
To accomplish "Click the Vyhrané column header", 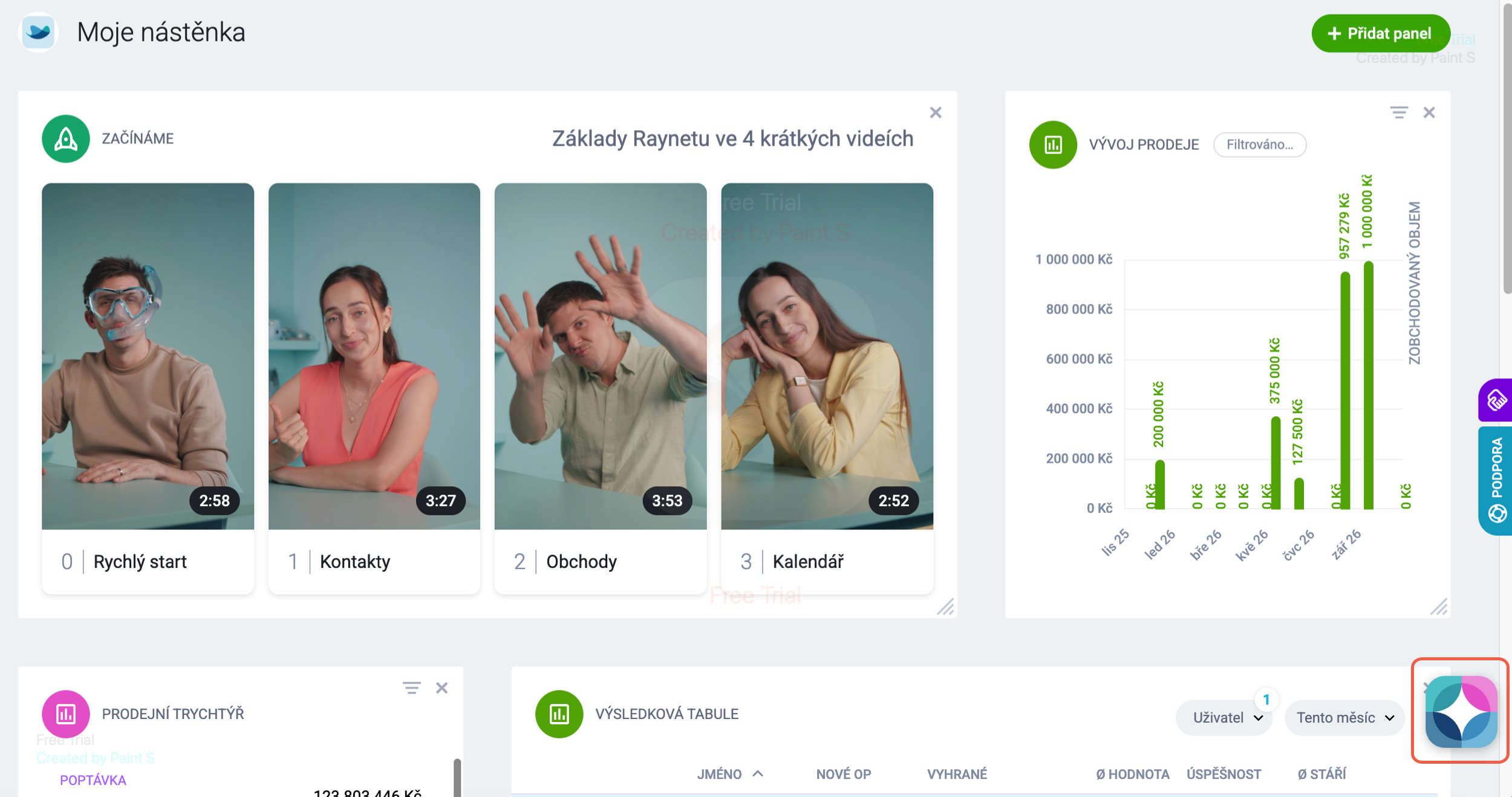I will pos(957,774).
